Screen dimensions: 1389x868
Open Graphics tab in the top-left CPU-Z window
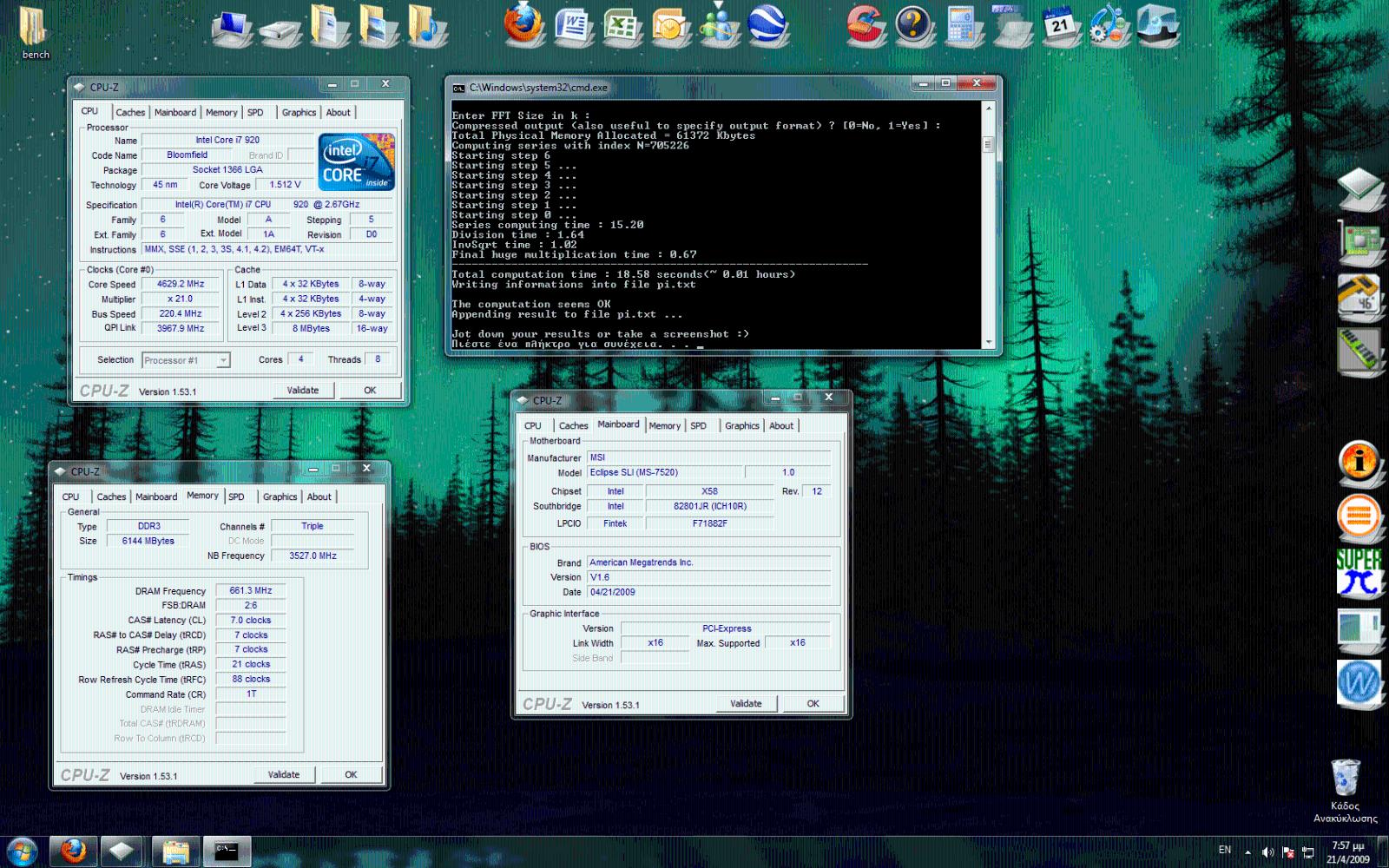[299, 113]
